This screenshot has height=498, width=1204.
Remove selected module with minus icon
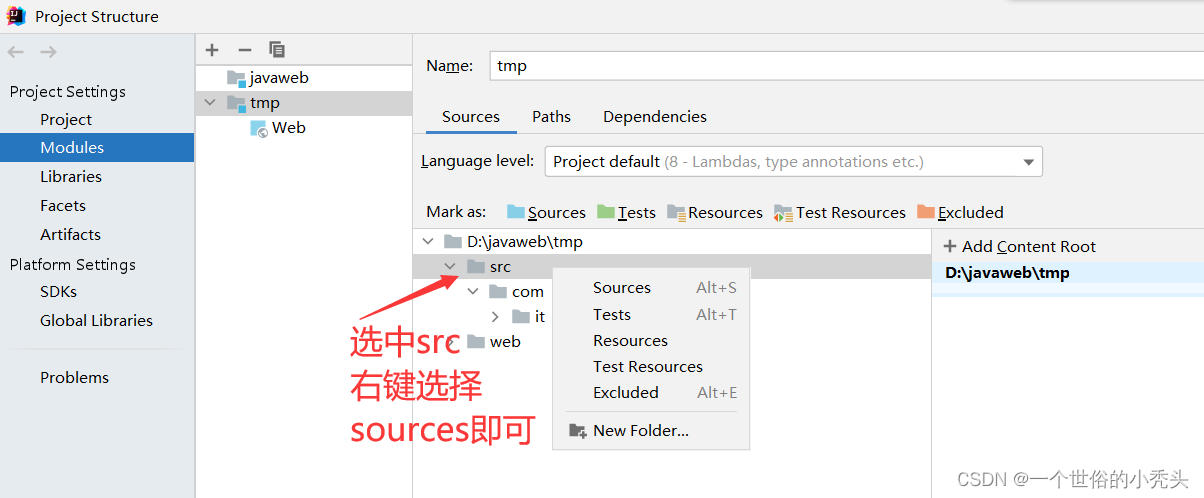pyautogui.click(x=245, y=50)
